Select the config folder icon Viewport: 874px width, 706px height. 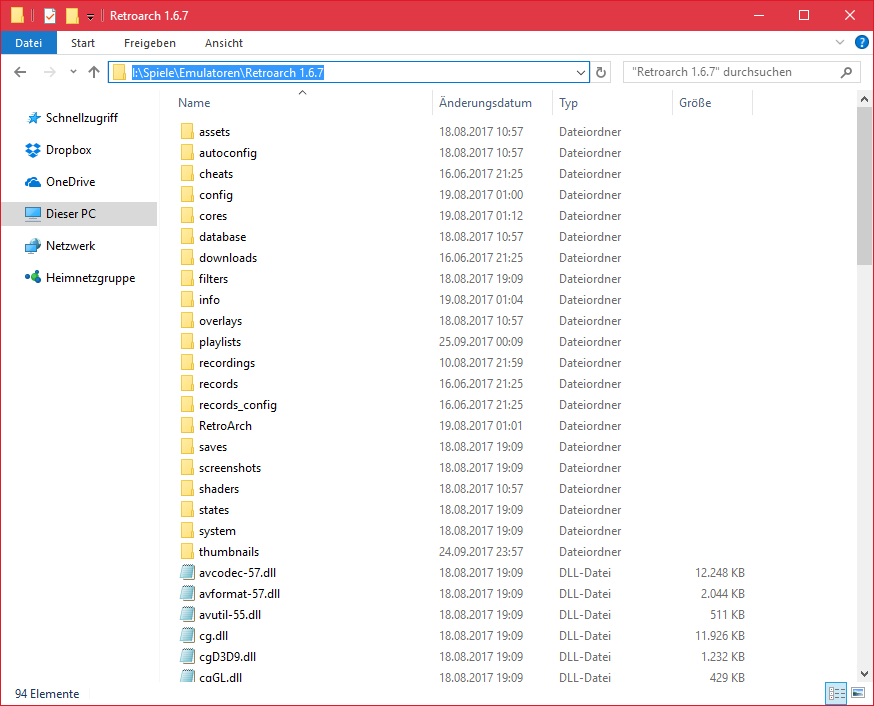point(187,194)
